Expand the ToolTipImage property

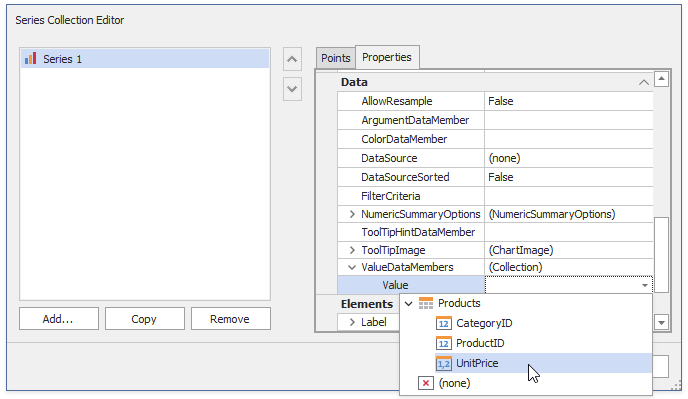[352, 250]
